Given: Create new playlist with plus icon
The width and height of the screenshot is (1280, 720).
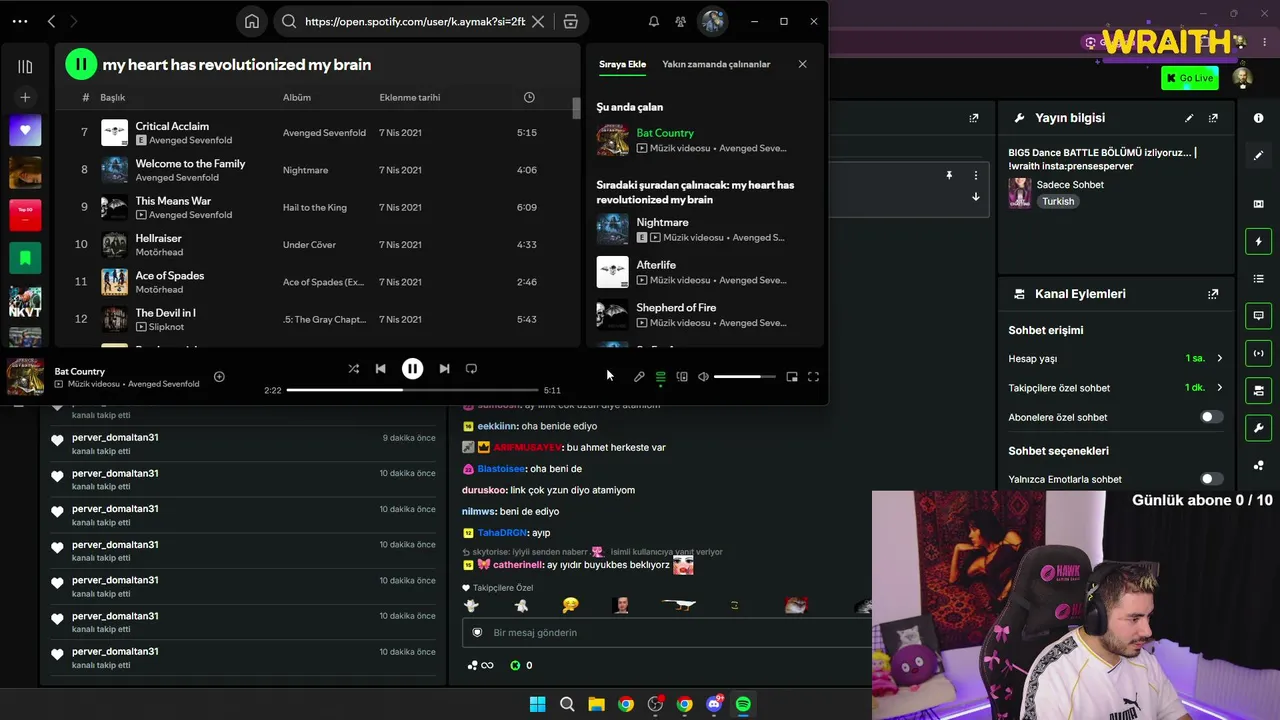Looking at the screenshot, I should [x=25, y=97].
